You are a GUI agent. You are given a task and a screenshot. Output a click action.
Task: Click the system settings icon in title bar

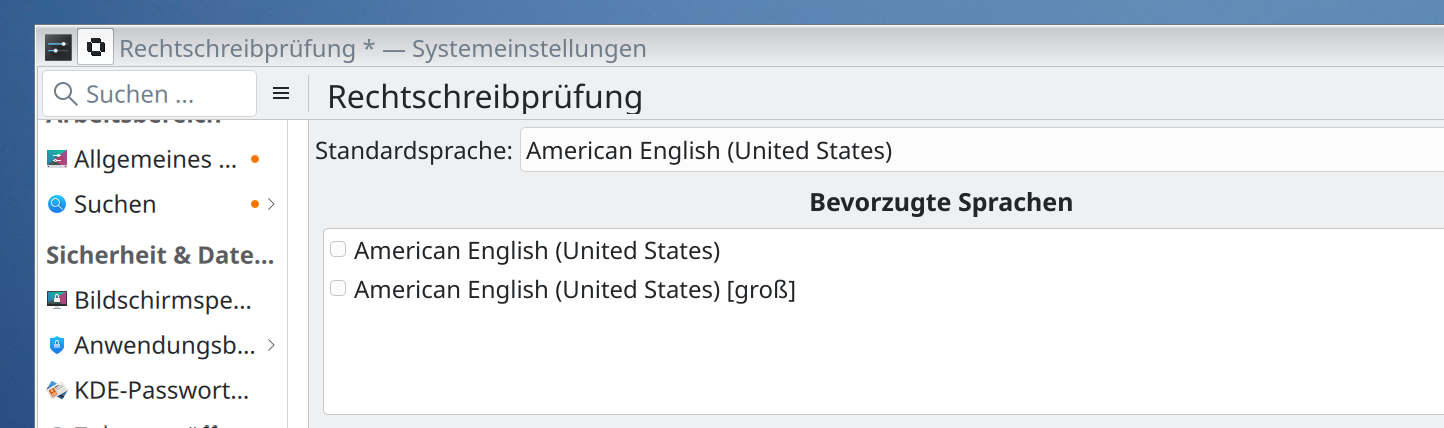58,48
